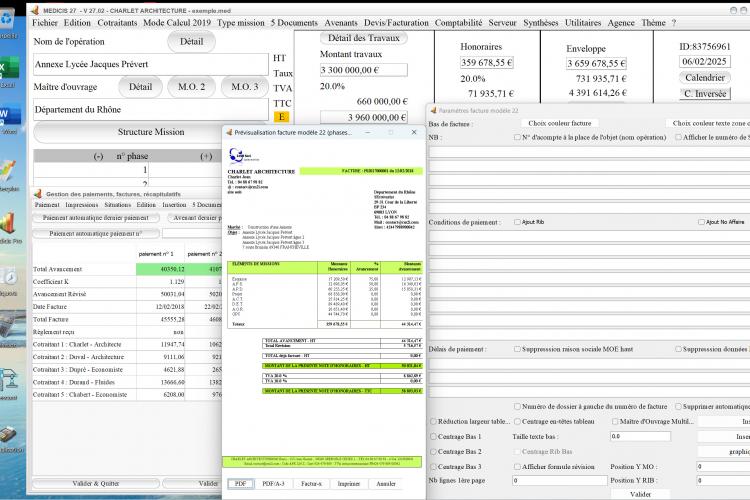
Task: Click Annuler in the invoice preview
Action: pyautogui.click(x=386, y=484)
